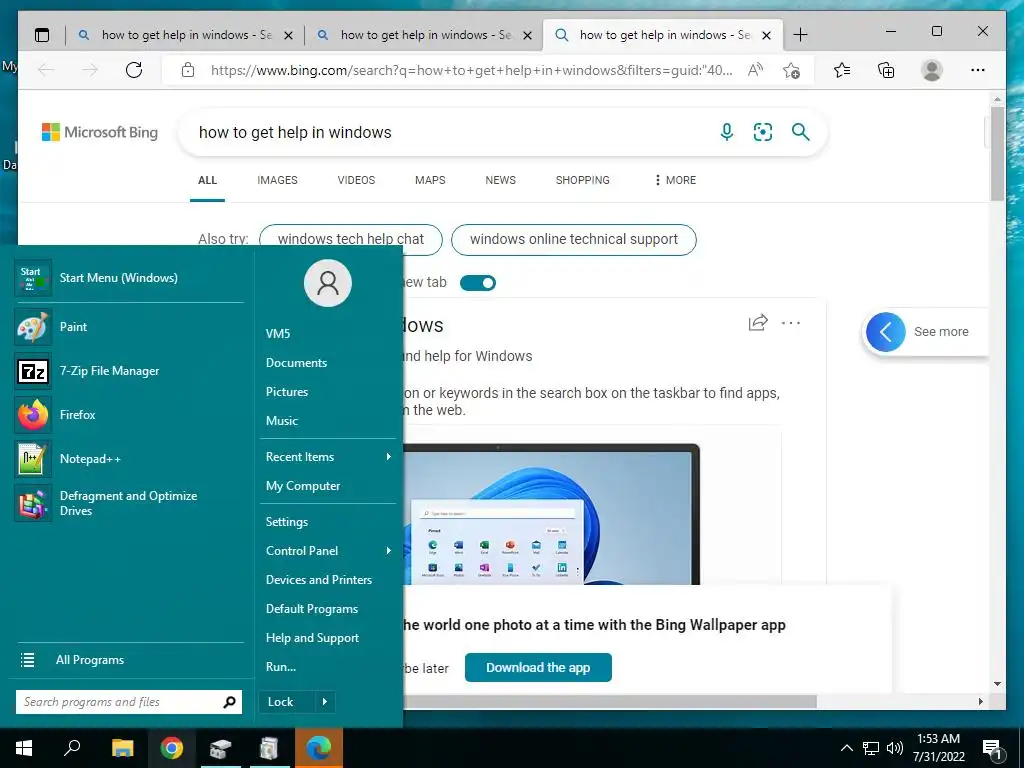
Task: Click the scroll right arrow on horizontal scrollbar
Action: [x=980, y=701]
